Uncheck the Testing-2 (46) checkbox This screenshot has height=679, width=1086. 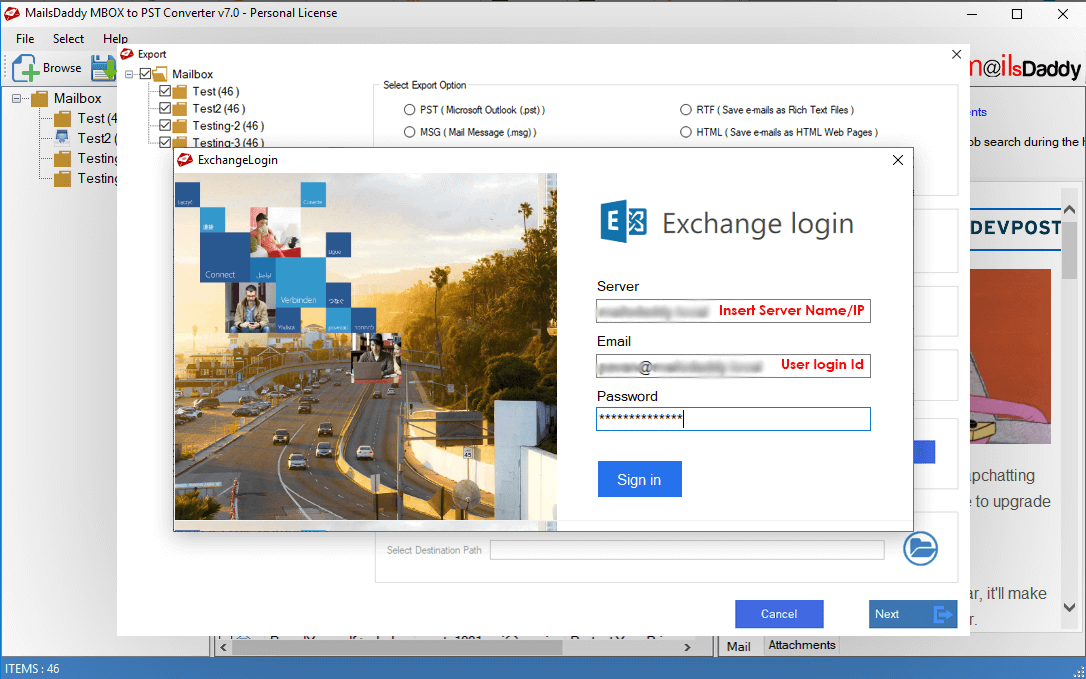point(165,125)
